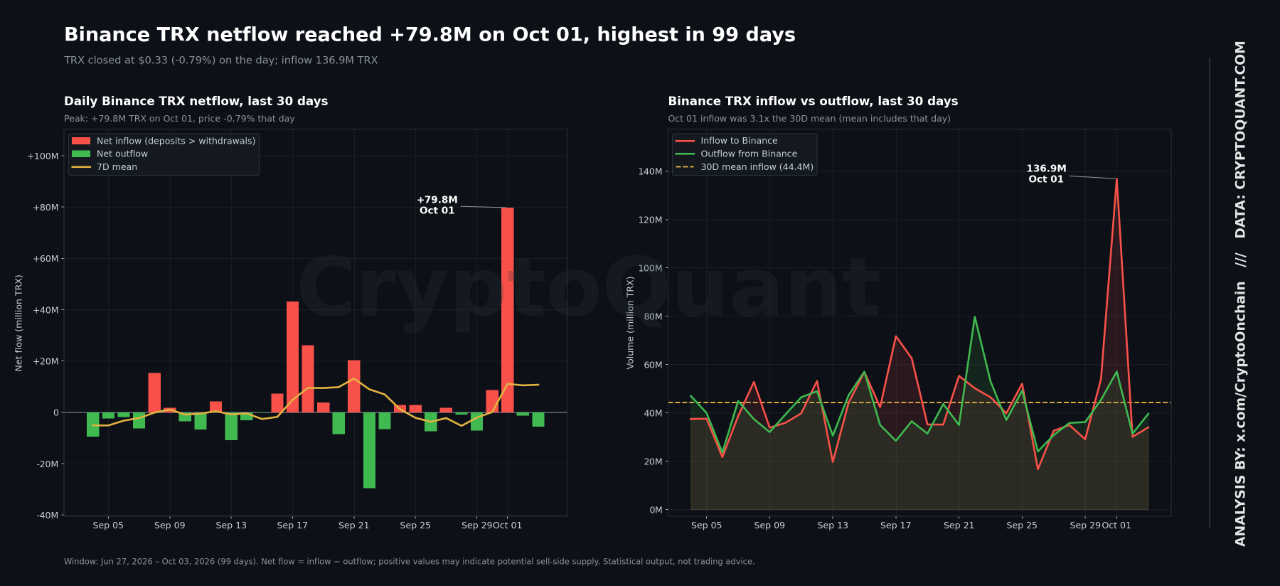This screenshot has height=586, width=1280.
Task: Click 'Oct 01' on the netflow chart axis
Action: pyautogui.click(x=507, y=525)
